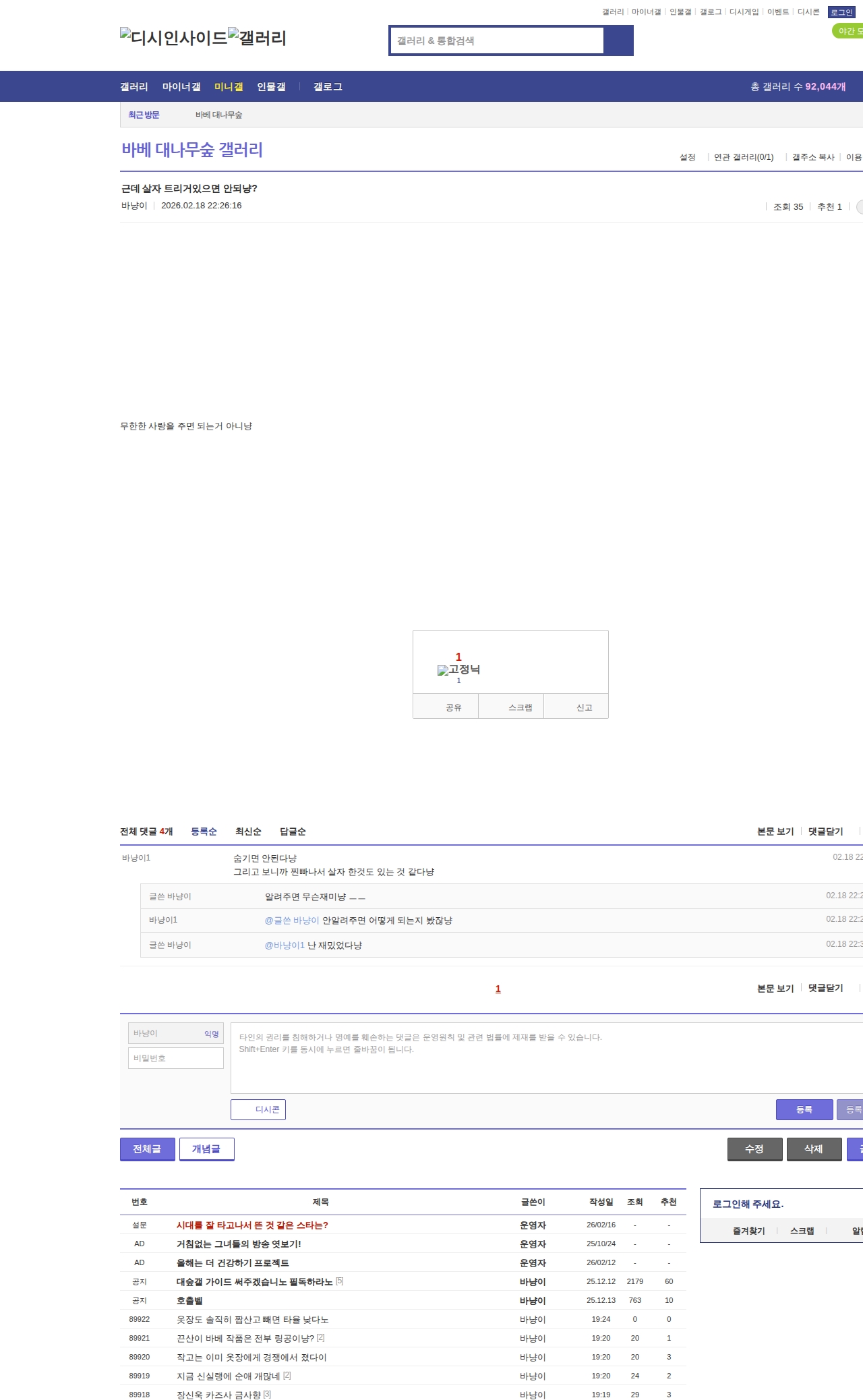Open the post titled 장신욱 카즈사 급사향
This screenshot has height=1400, width=863.
pyautogui.click(x=218, y=1395)
